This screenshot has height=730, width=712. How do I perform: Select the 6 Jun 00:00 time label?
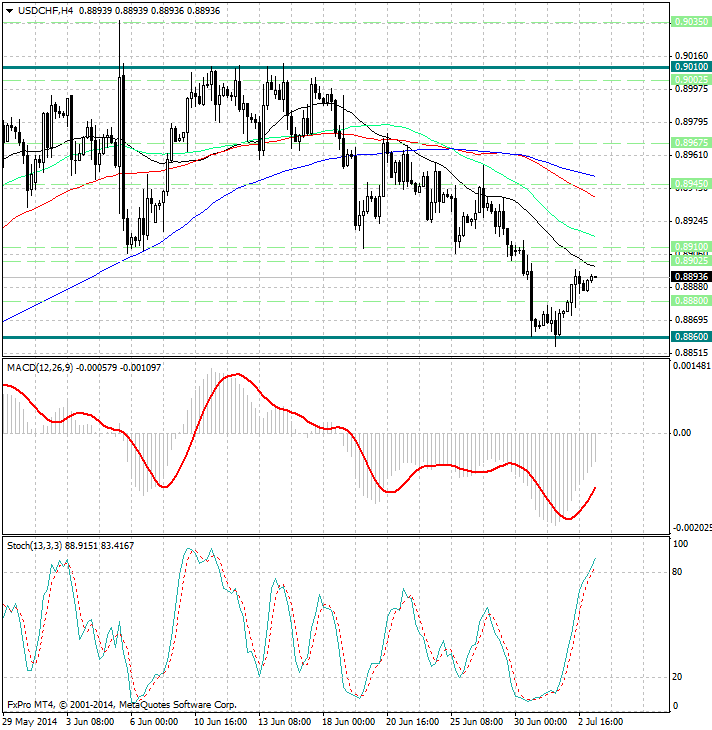(x=154, y=722)
